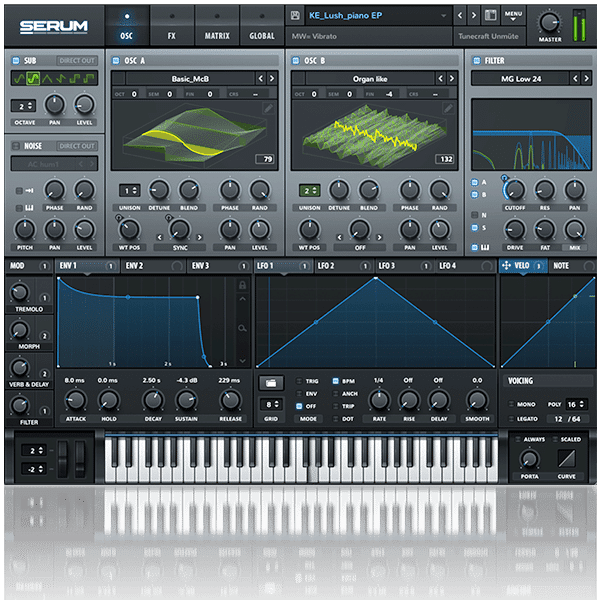Click the OSC B Organ like wavetable display
Image resolution: width=600 pixels, height=600 pixels.
374,135
